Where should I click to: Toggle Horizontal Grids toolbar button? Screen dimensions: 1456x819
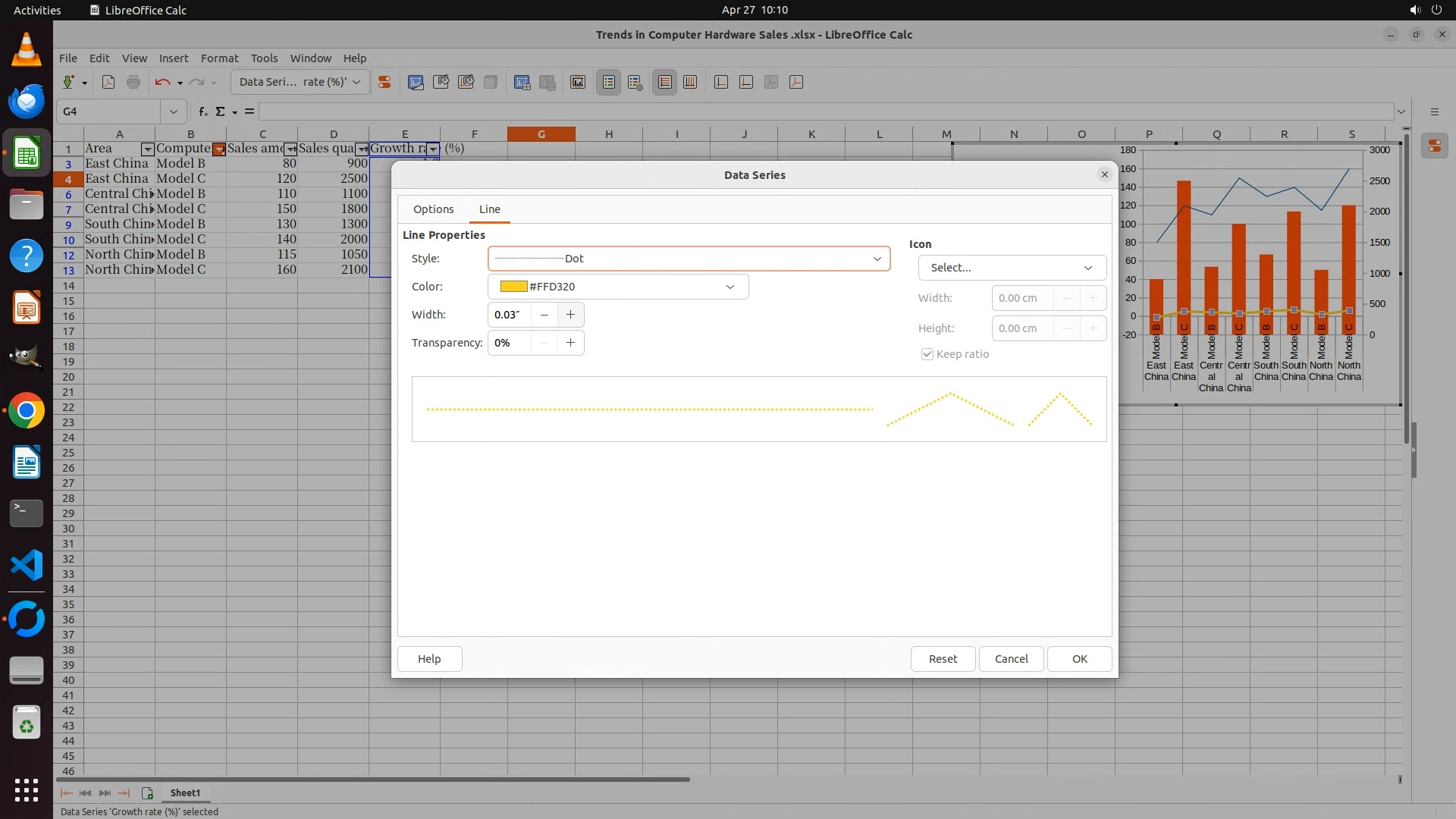pos(664,83)
